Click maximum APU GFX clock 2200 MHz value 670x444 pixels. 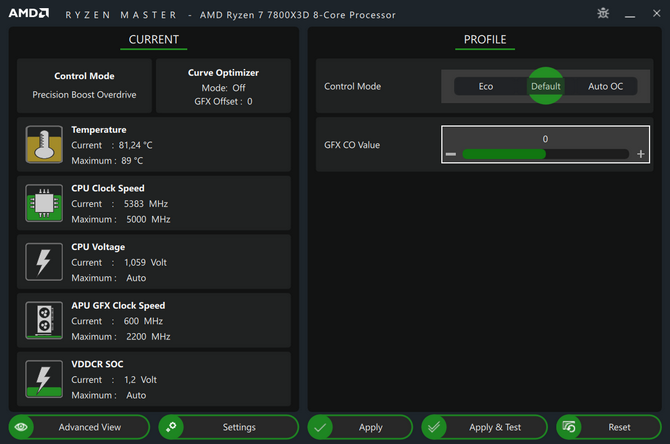point(148,337)
